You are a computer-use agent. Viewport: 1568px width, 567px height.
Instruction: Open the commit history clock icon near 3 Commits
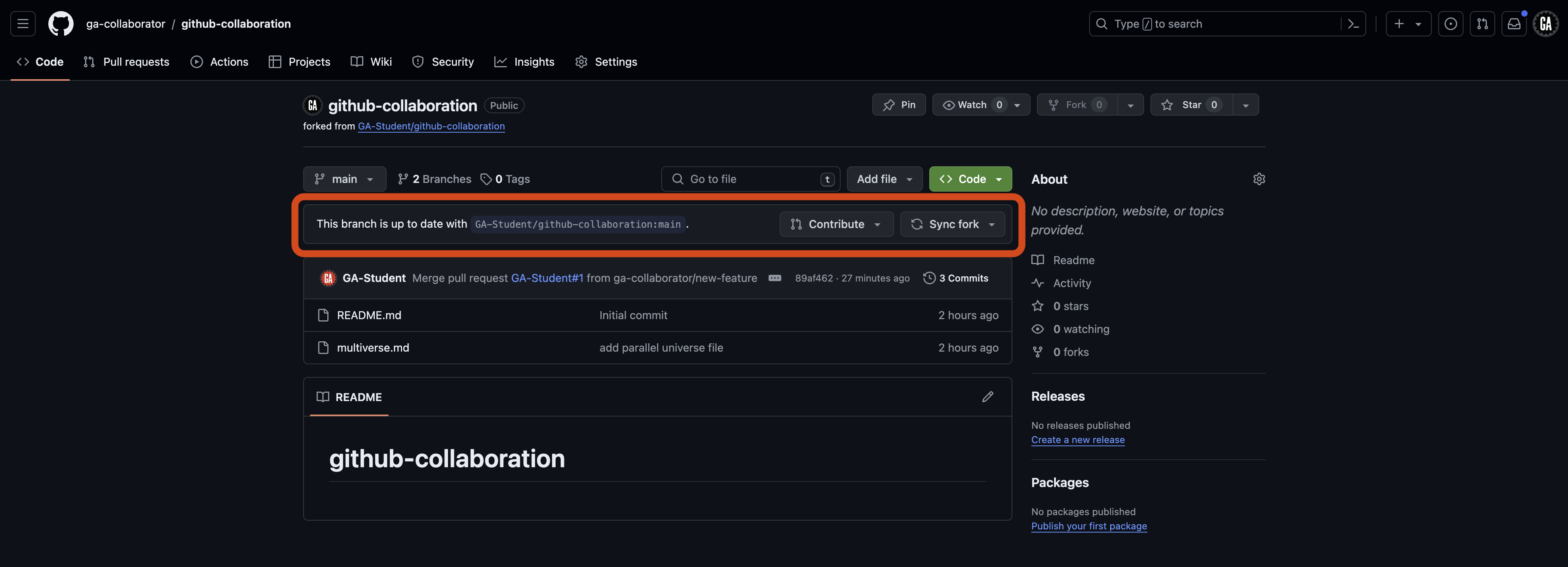pos(930,278)
